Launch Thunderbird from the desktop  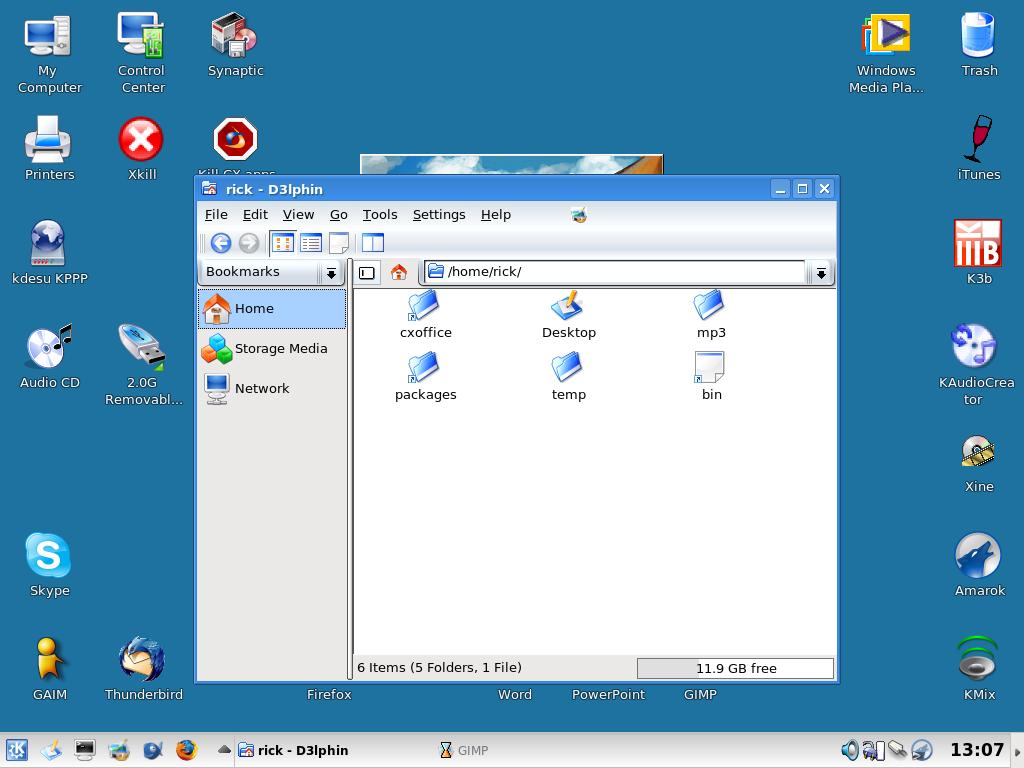[x=143, y=669]
